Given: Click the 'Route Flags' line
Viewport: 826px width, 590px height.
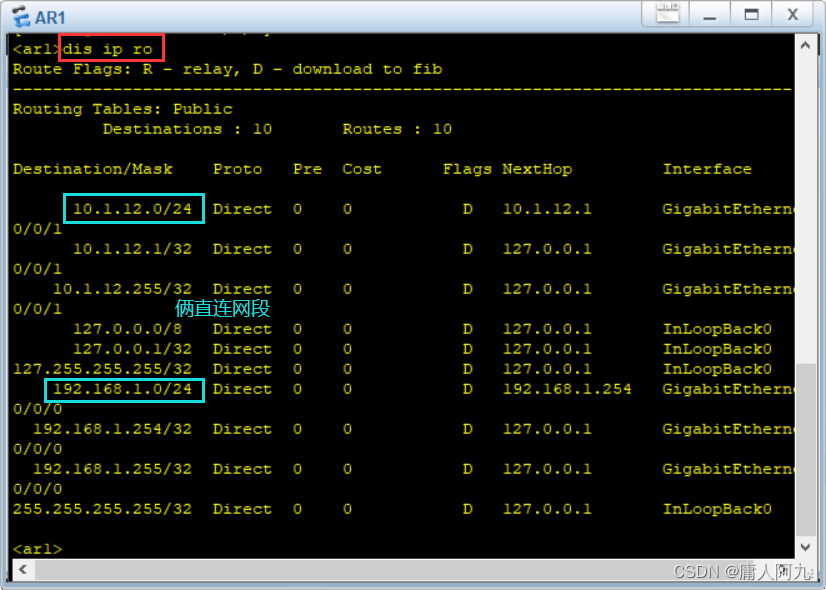Looking at the screenshot, I should [x=227, y=69].
